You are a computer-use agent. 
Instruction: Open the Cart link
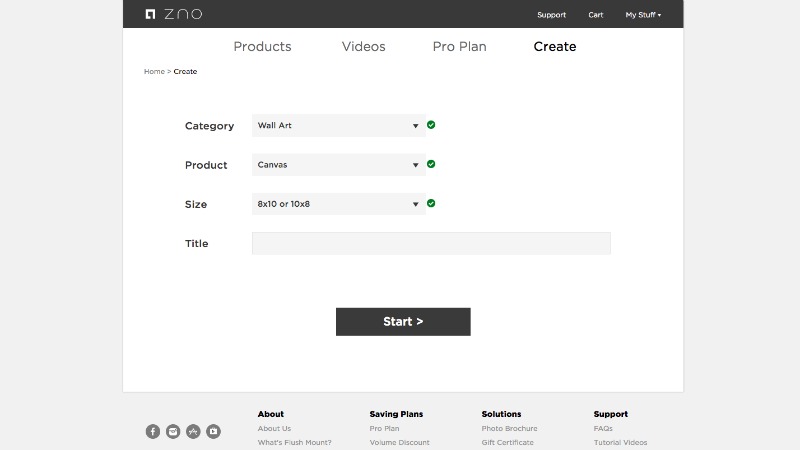coord(595,15)
